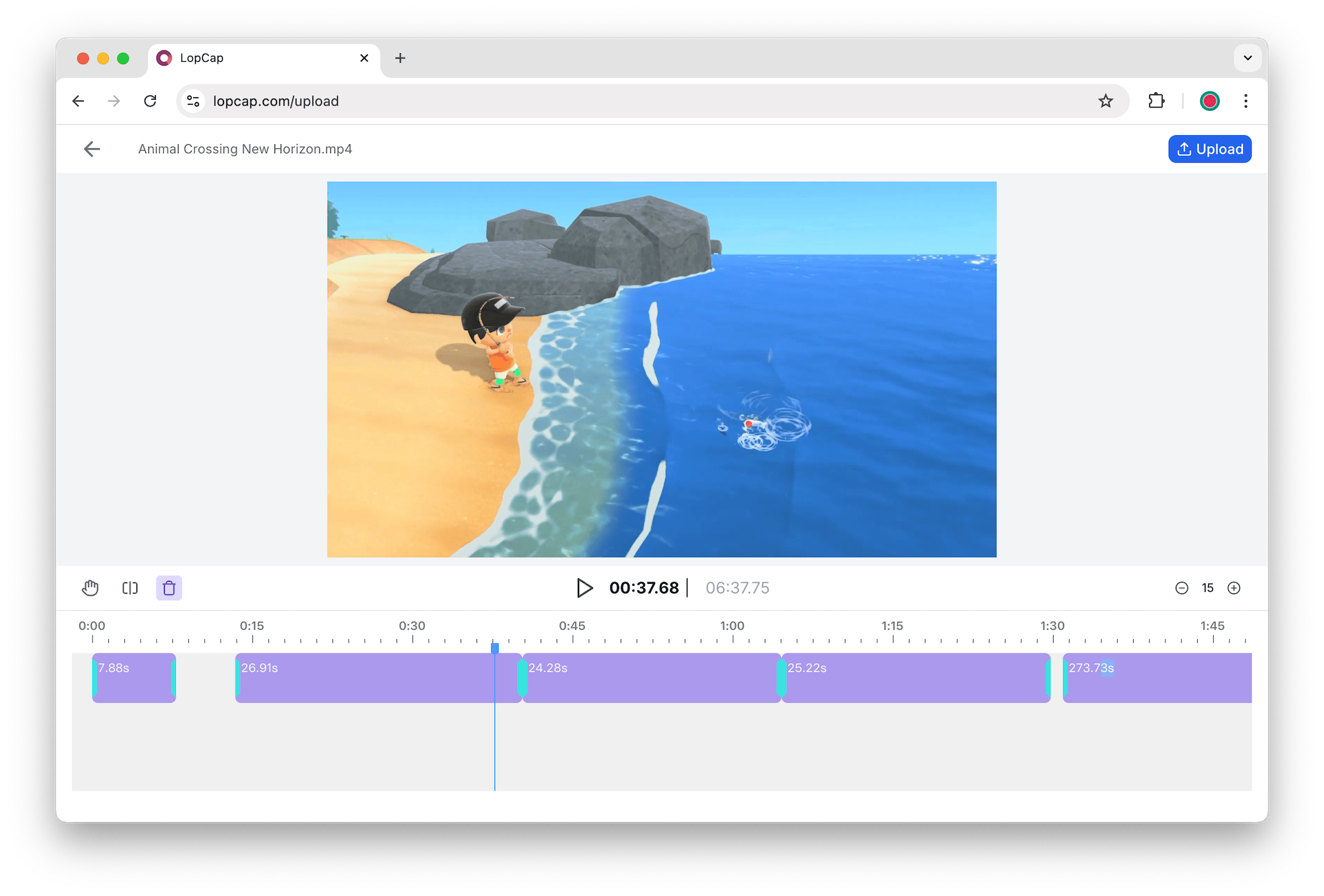Screen dimensions: 1324x896
Task: Select the 7.88s timeline clip
Action: click(x=134, y=678)
